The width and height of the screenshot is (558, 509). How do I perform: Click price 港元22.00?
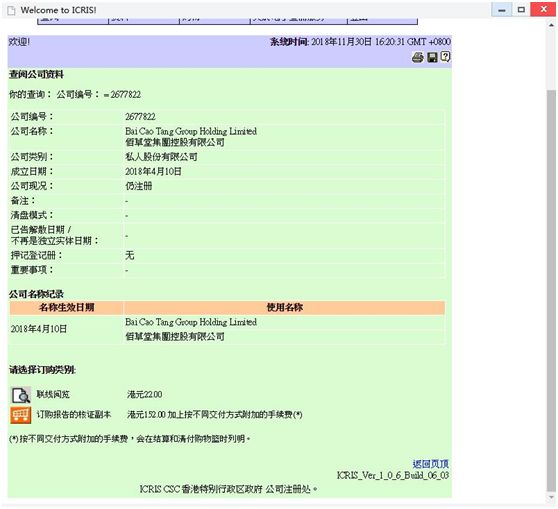(144, 394)
